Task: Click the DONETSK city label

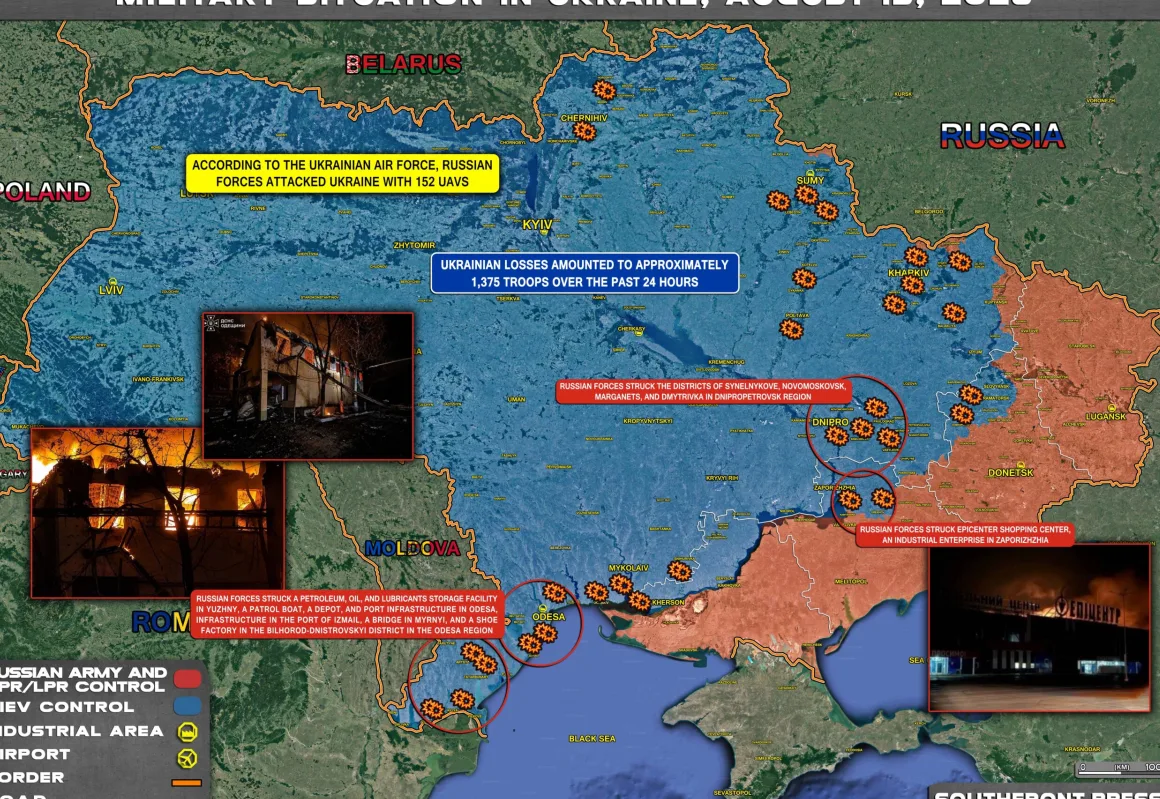Action: click(1011, 472)
